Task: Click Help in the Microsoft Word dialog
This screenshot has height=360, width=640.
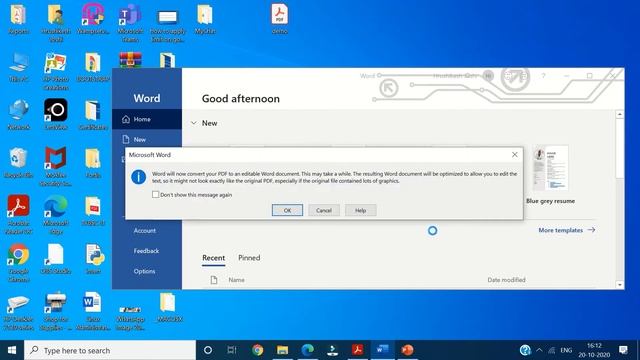Action: 360,210
